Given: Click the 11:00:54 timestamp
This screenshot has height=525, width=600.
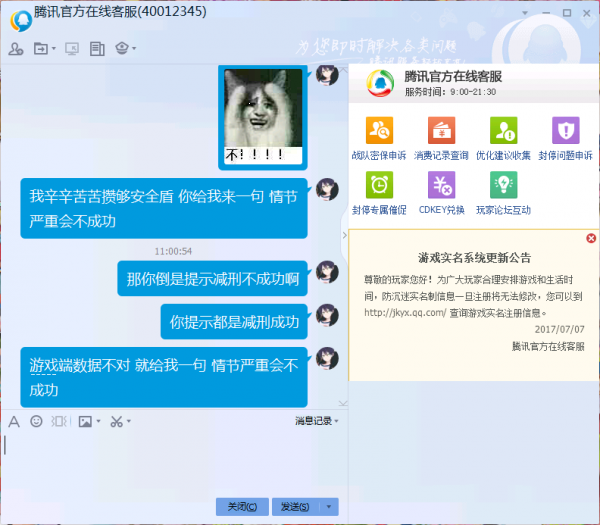Looking at the screenshot, I should coord(173,251).
